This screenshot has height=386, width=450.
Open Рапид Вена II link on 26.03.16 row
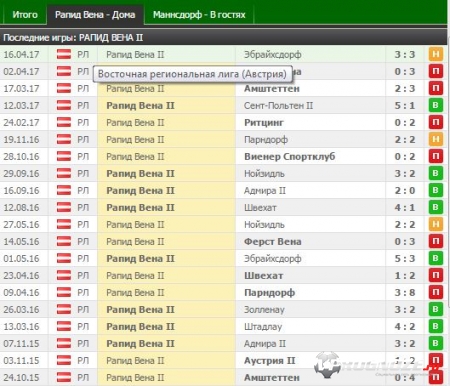click(140, 310)
